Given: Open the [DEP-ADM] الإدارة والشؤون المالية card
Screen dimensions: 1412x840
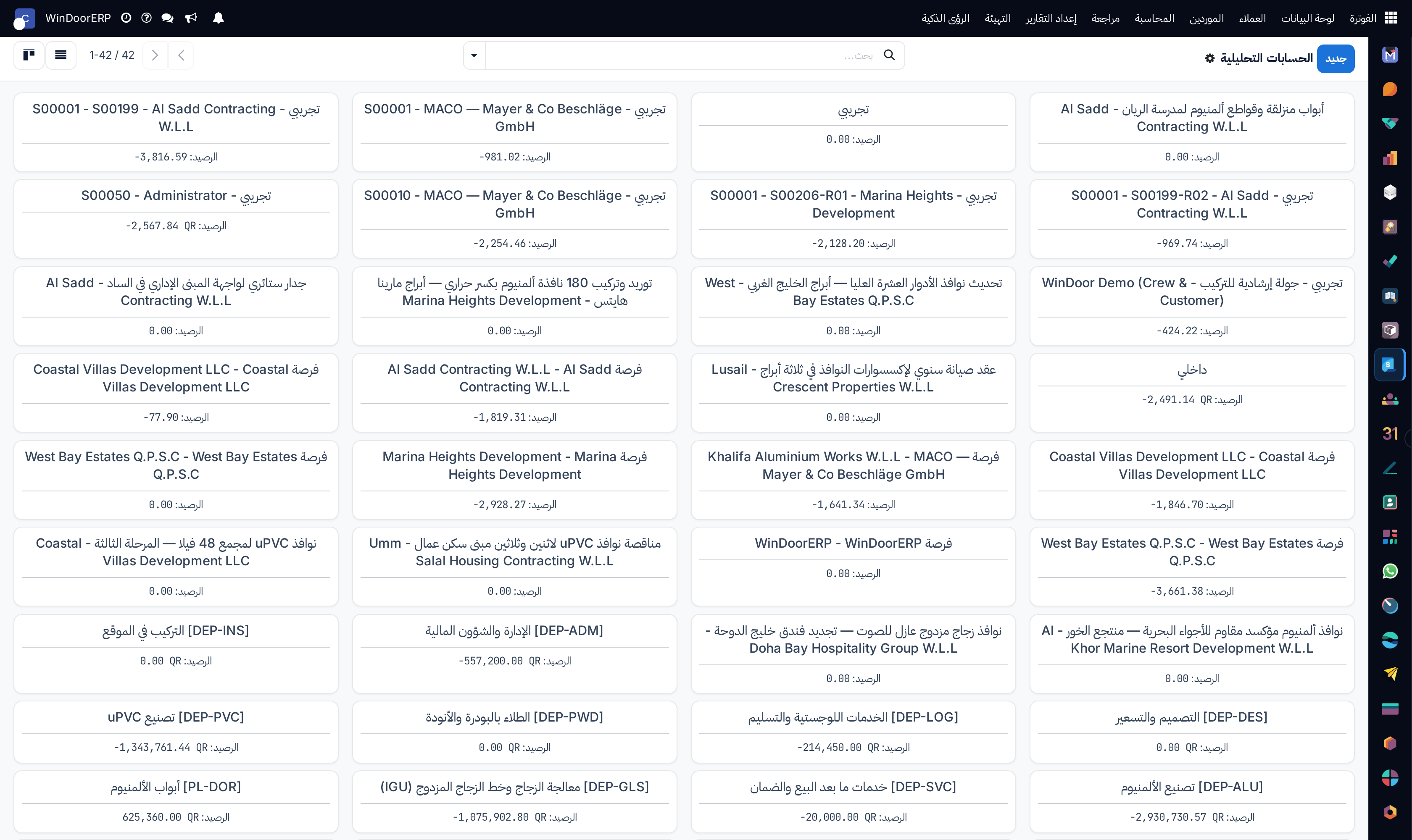Looking at the screenshot, I should [514, 654].
